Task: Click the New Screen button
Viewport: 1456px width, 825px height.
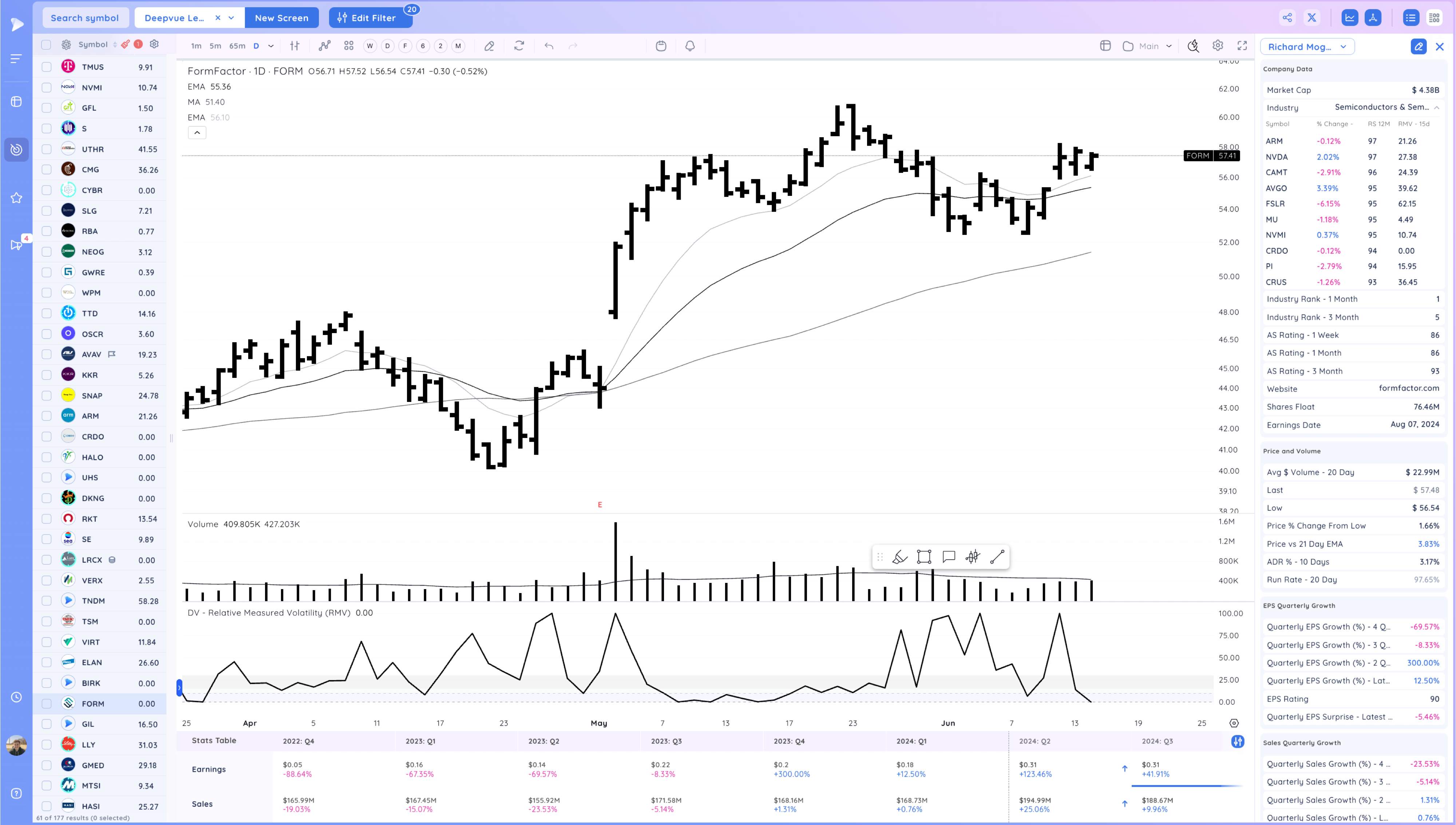Action: coord(281,17)
